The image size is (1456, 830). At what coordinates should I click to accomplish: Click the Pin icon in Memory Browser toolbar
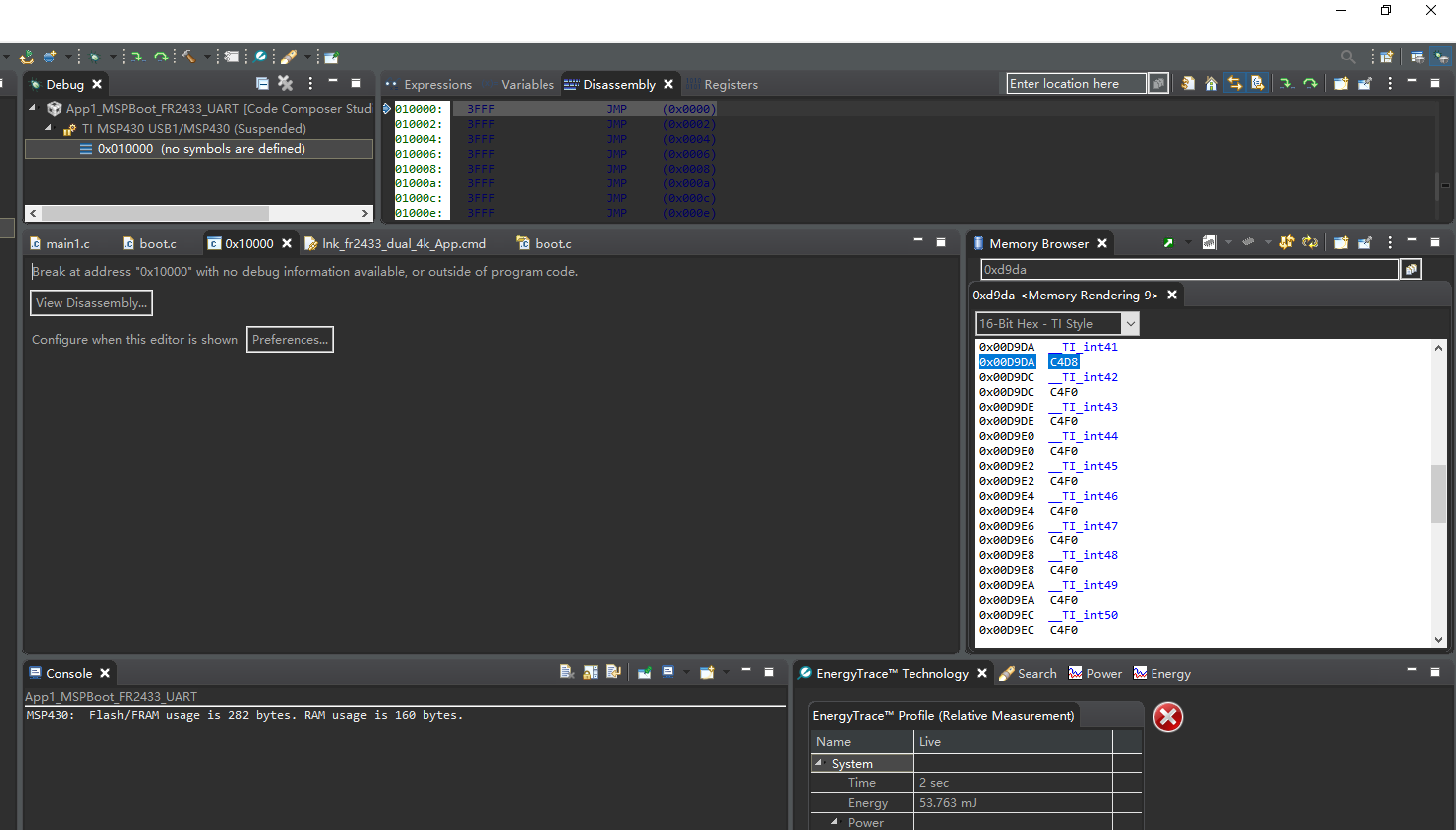point(1365,243)
